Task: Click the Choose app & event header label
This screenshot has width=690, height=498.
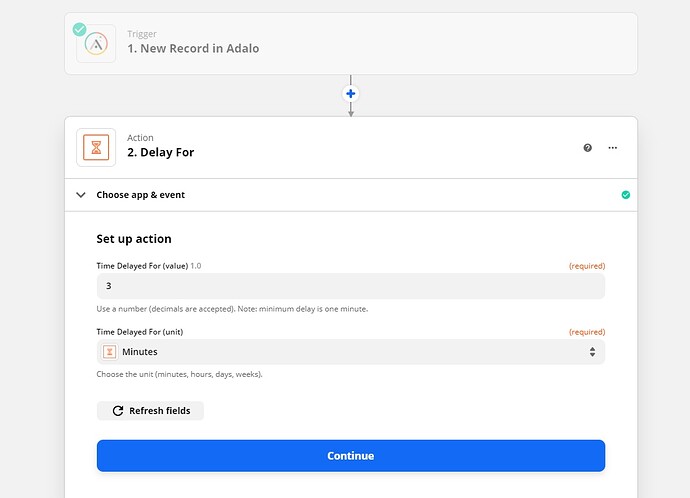Action: (x=140, y=195)
